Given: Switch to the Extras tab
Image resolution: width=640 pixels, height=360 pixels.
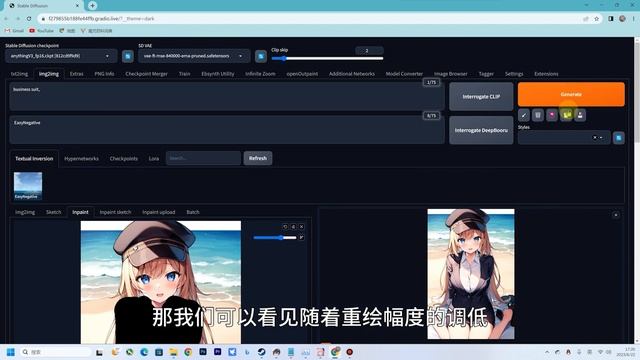Looking at the screenshot, I should (x=76, y=74).
